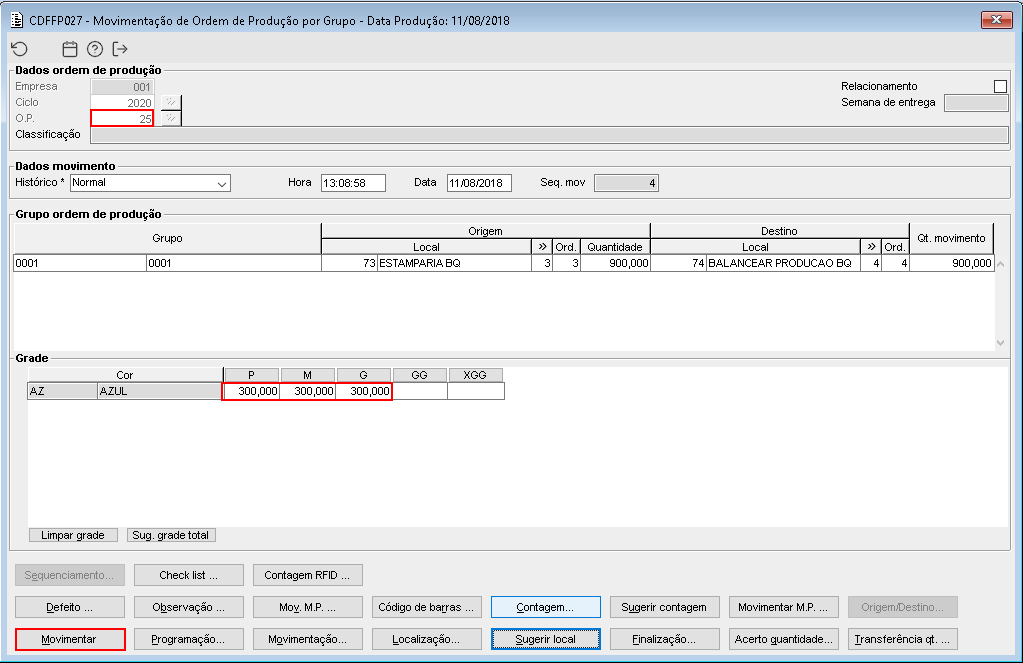
Task: Open the lookup button beside Ciclo
Action: click(x=170, y=102)
